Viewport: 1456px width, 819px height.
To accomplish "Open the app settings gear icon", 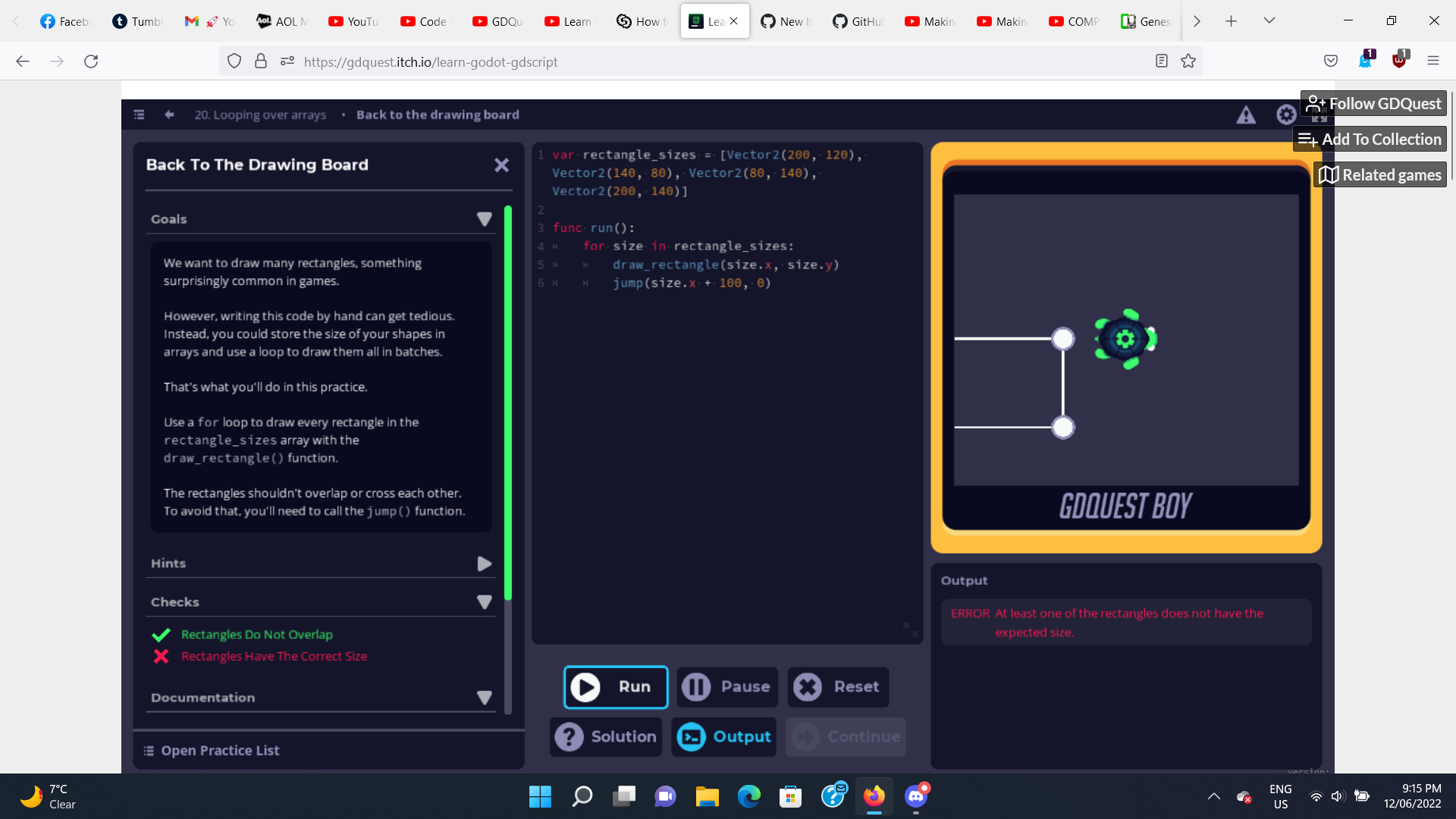I will (x=1286, y=115).
